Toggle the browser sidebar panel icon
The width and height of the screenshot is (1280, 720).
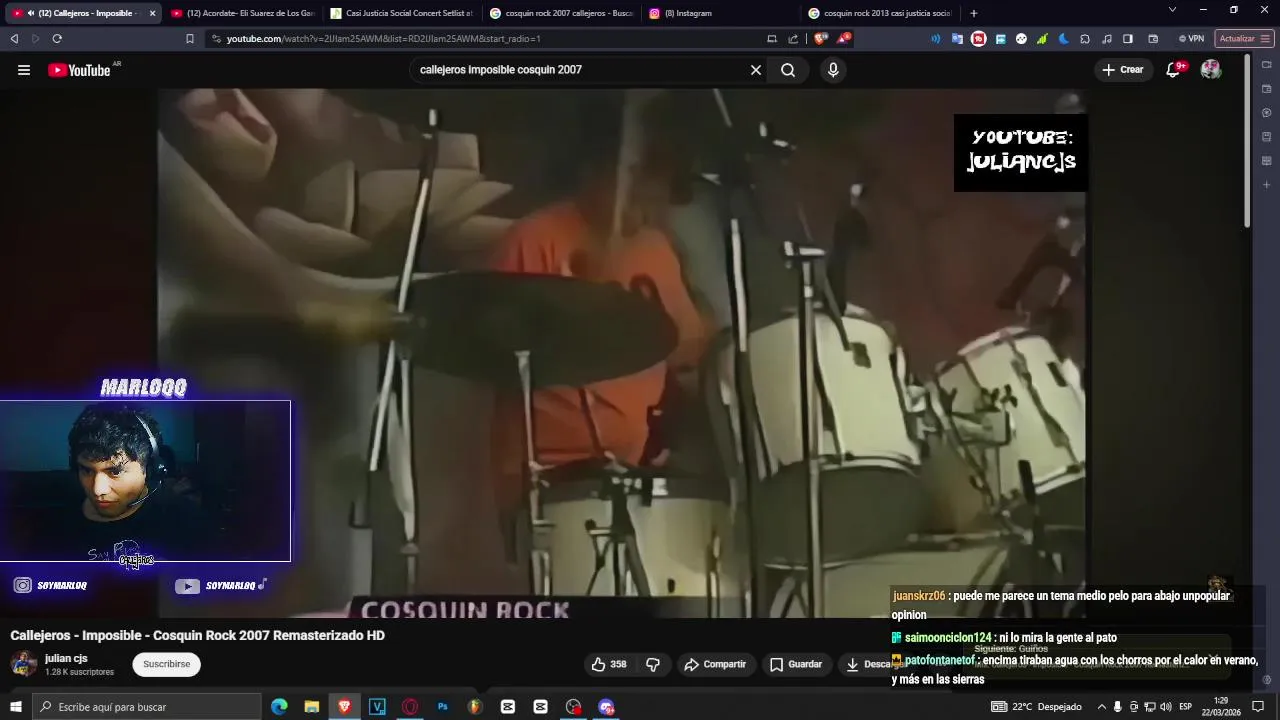[x=1128, y=39]
